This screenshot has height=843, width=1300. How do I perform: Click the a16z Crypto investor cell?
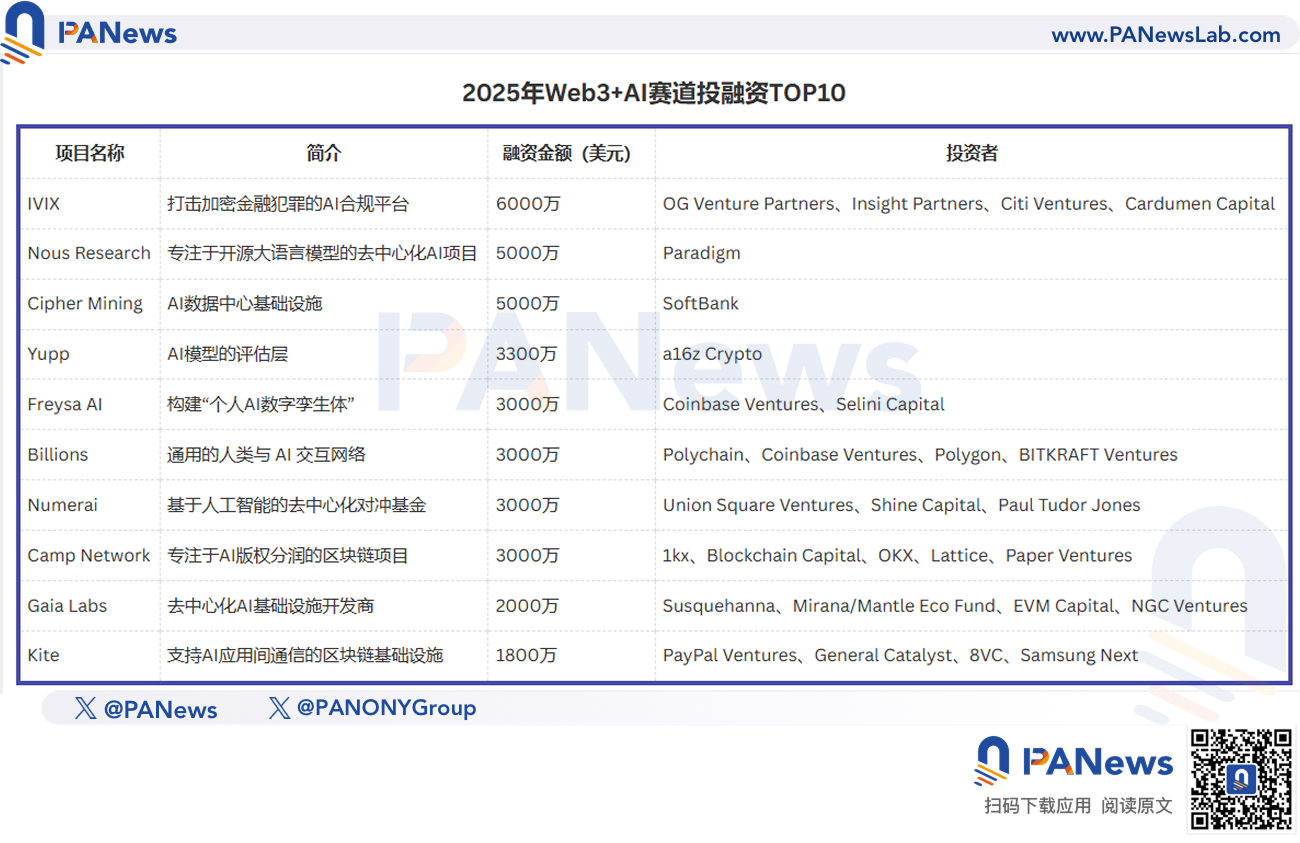point(972,354)
